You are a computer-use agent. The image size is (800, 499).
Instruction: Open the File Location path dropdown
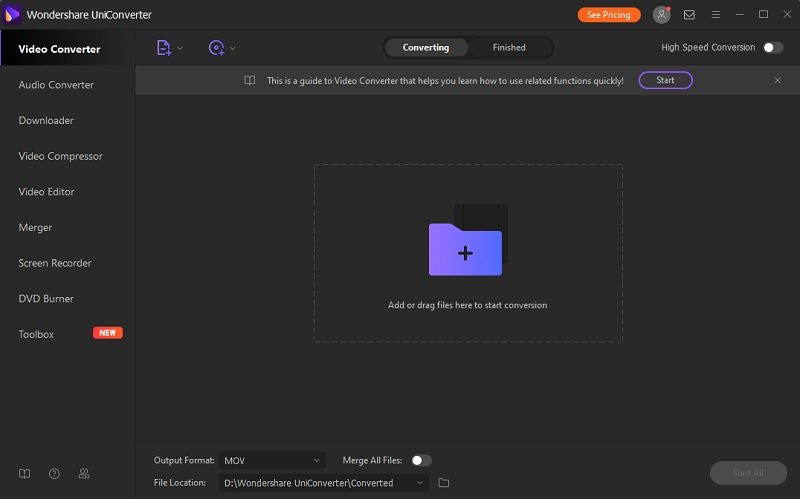[324, 483]
